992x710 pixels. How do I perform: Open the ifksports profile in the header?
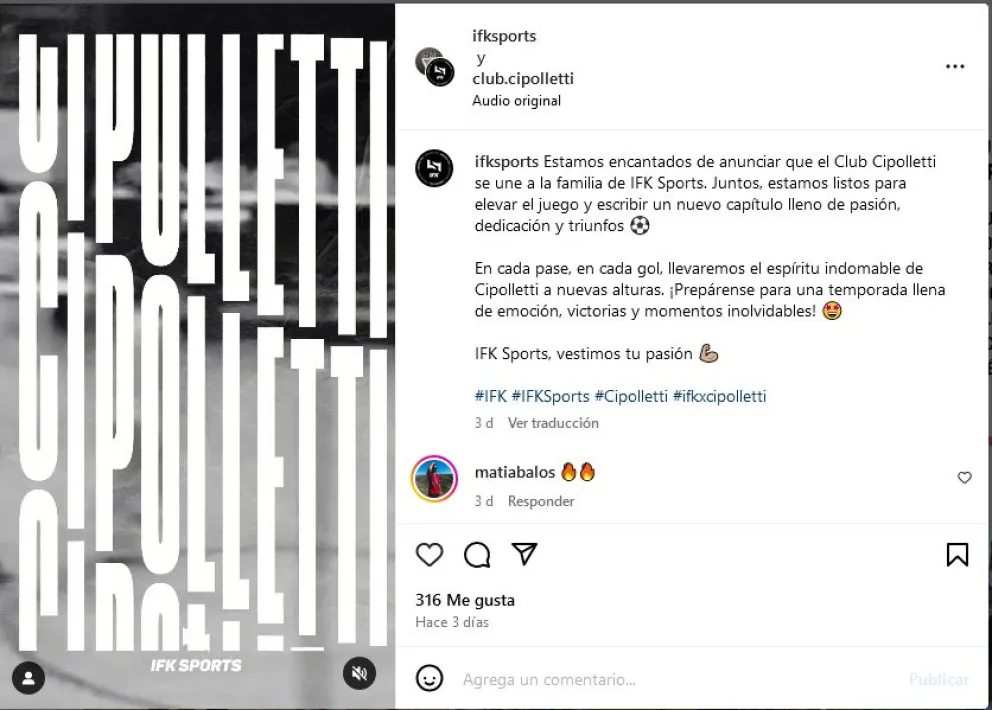[504, 36]
